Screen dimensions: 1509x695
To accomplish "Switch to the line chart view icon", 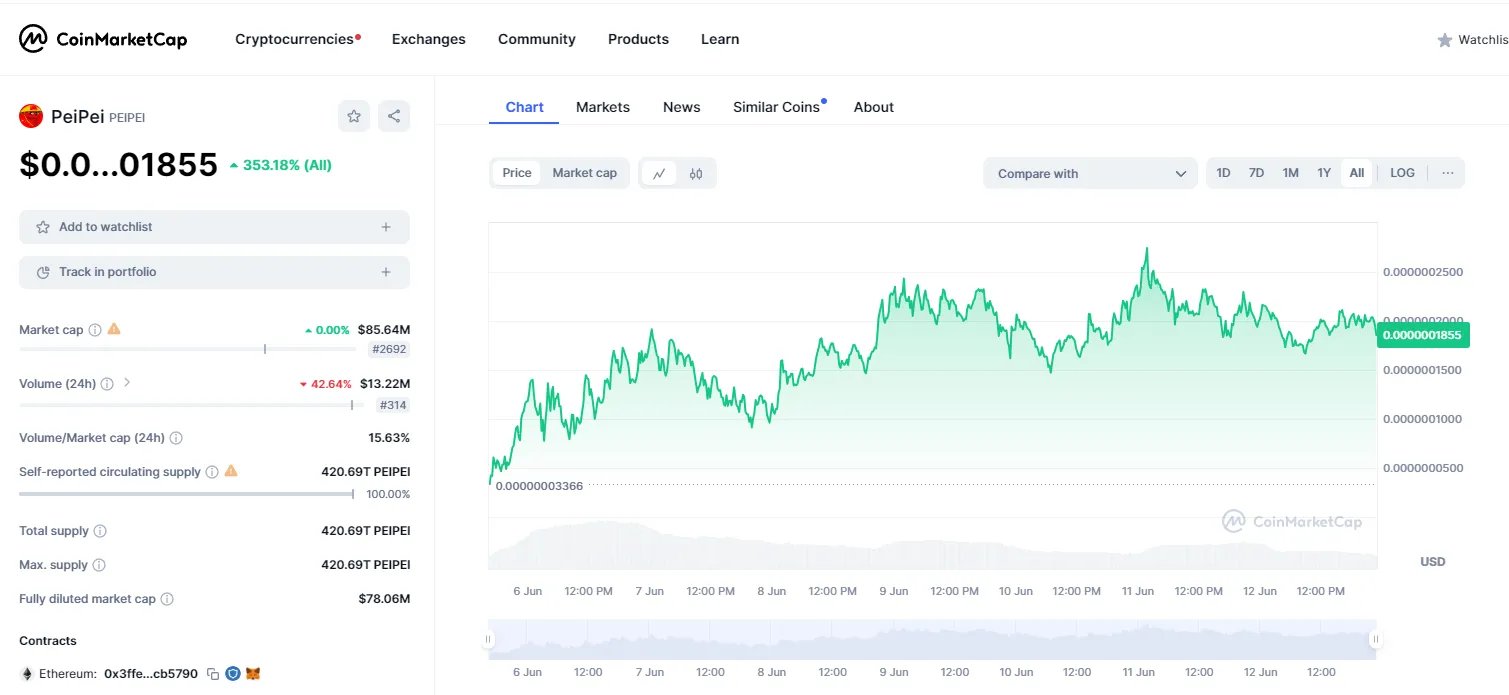I will pos(659,173).
